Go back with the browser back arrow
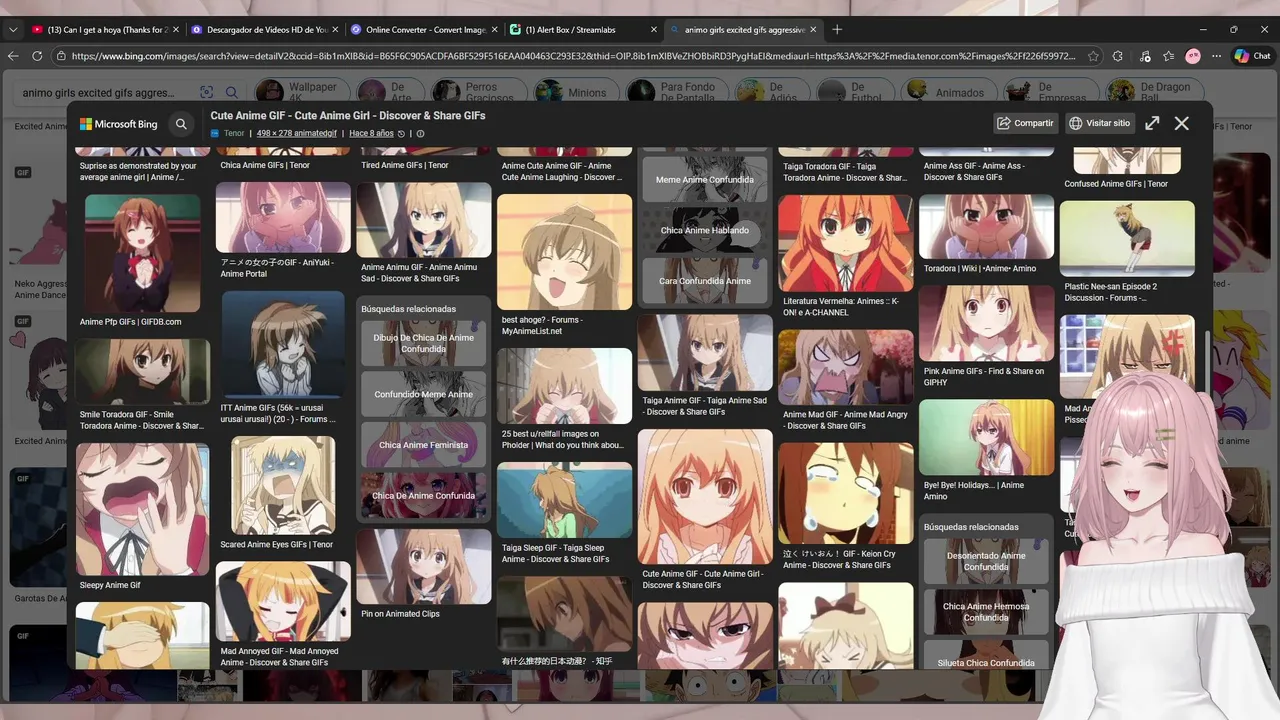 pos(13,56)
